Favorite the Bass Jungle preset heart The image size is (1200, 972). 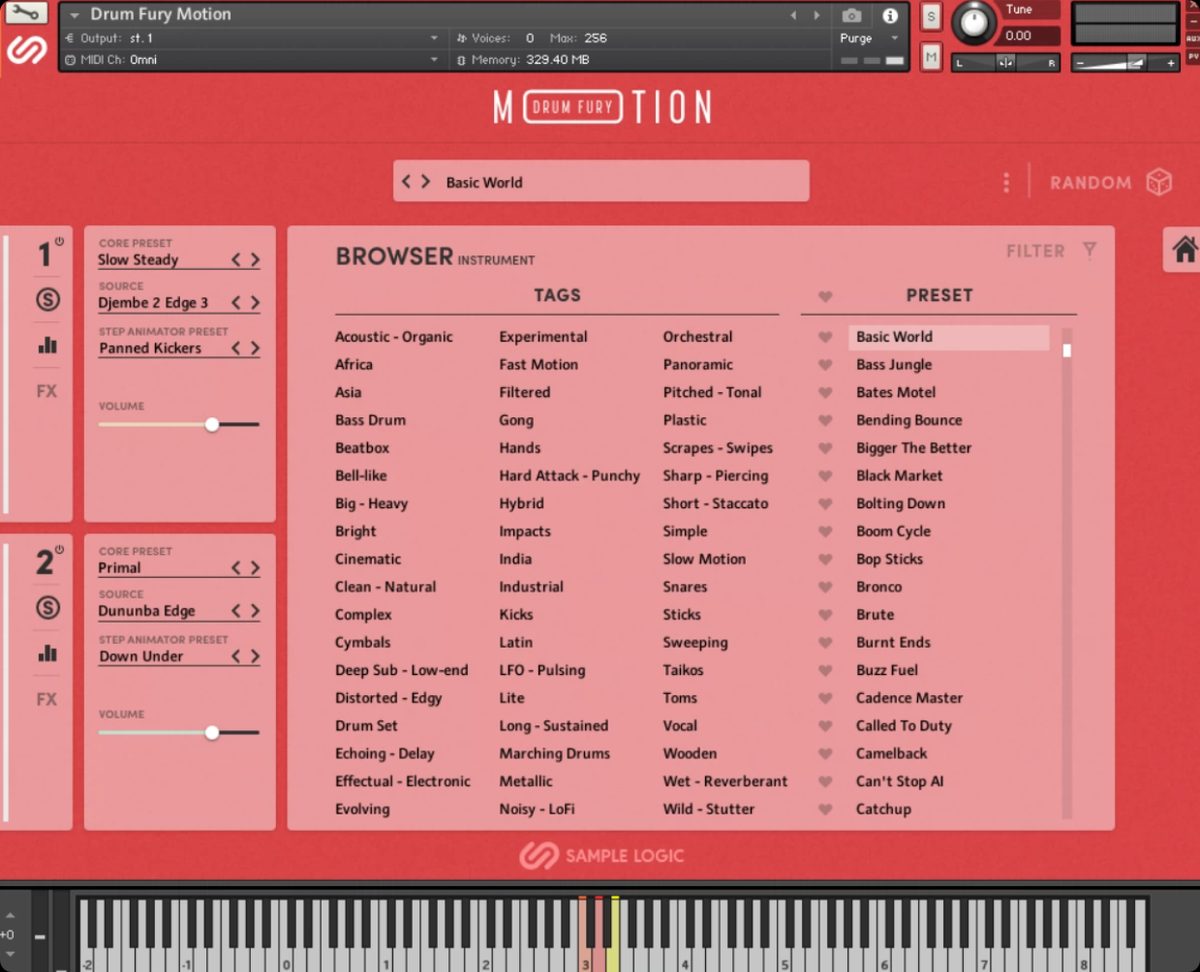(825, 365)
